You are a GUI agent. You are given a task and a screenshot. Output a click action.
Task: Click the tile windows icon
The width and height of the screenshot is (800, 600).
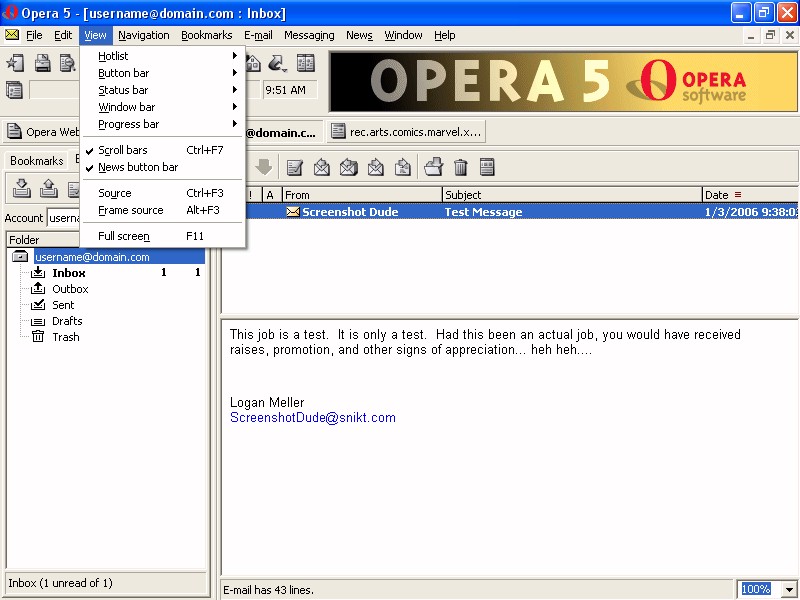click(x=306, y=63)
